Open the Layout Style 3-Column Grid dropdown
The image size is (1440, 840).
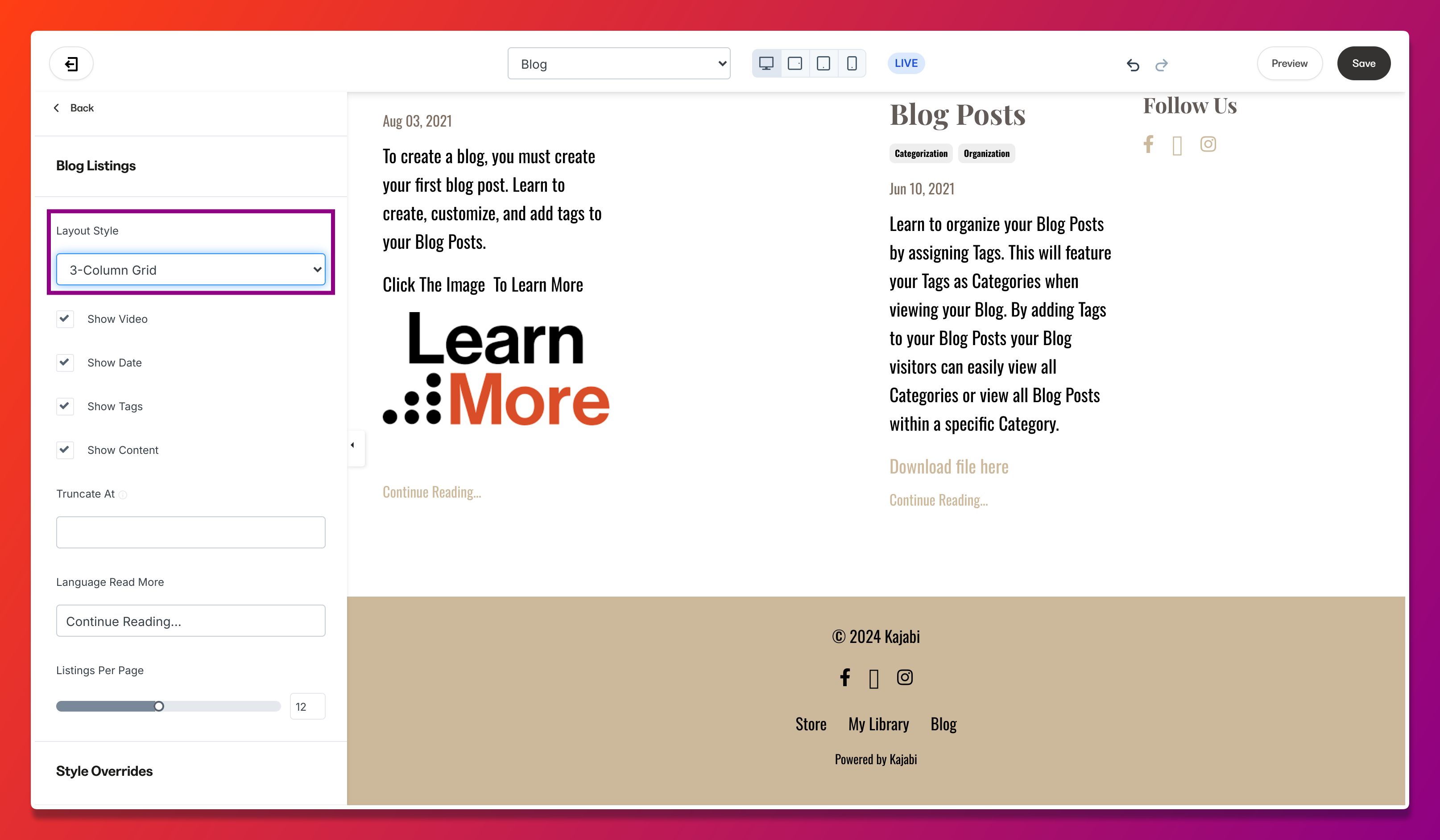point(191,270)
